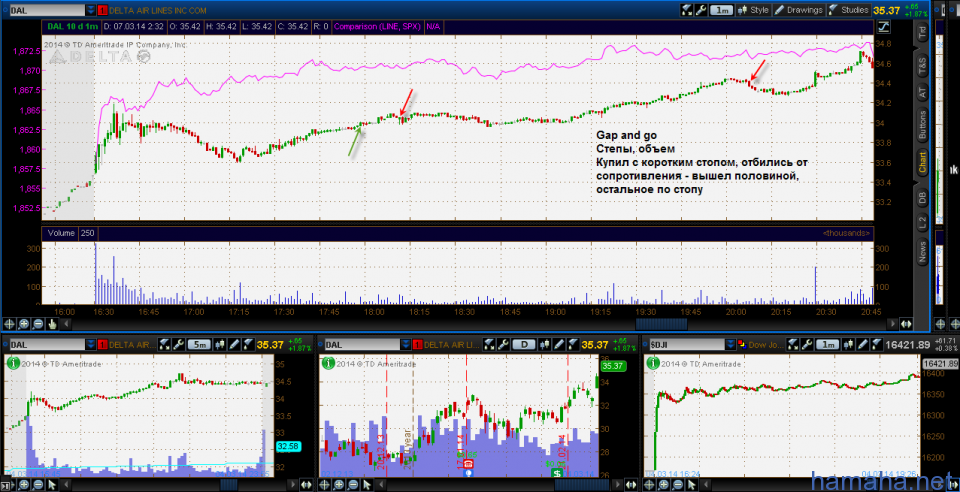Click the <thousands> volume unit label
The image size is (960, 492).
[x=847, y=233]
